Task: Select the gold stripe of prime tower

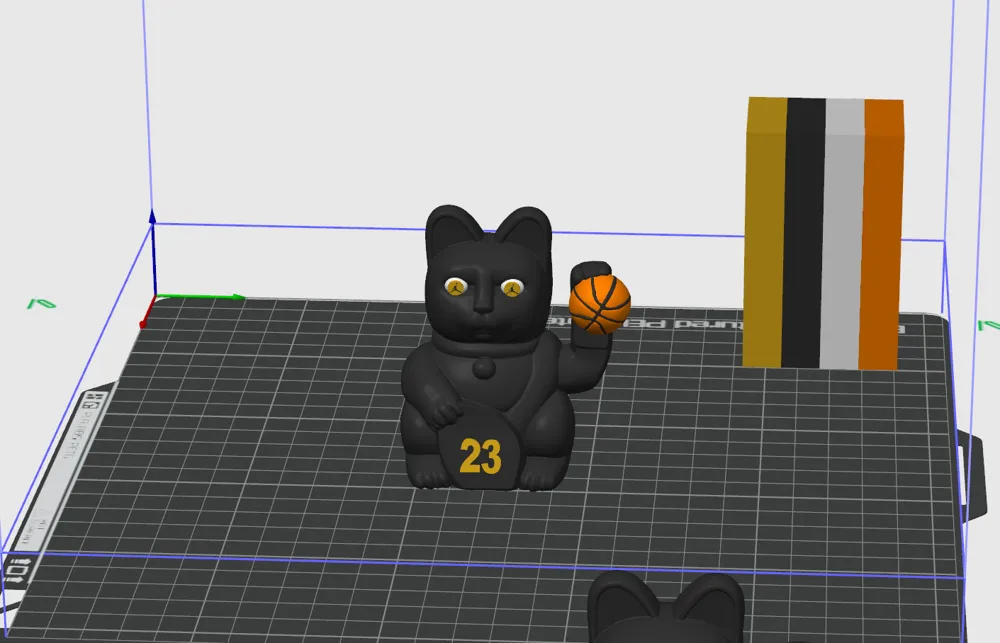Action: pos(765,233)
